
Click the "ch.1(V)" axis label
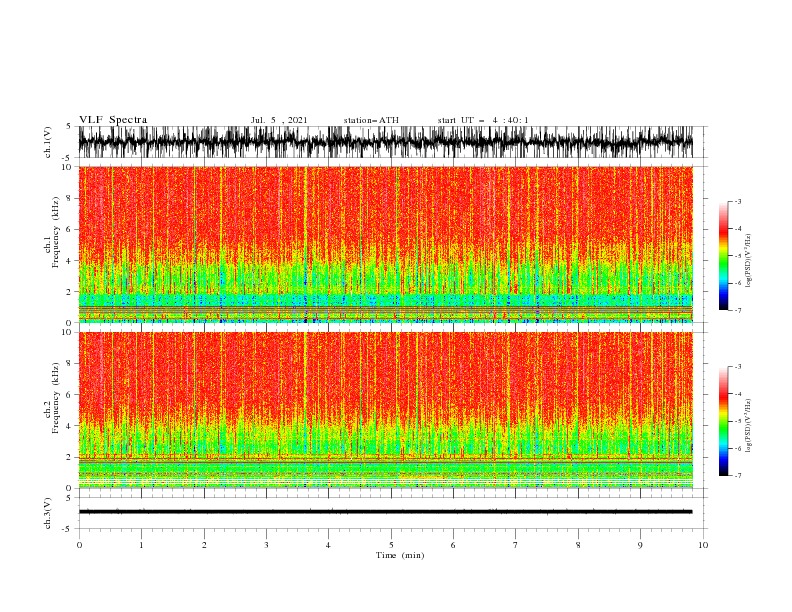(x=48, y=142)
